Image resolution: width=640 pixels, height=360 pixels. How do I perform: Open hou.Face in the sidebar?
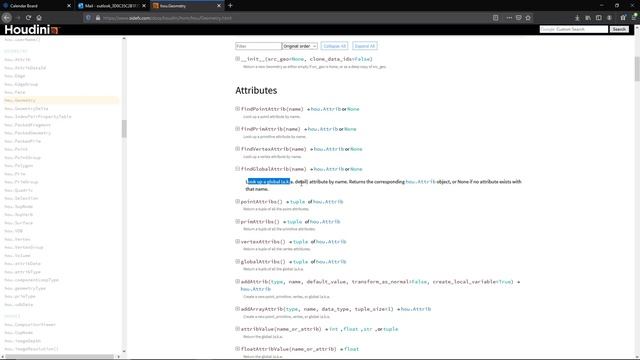click(x=15, y=92)
